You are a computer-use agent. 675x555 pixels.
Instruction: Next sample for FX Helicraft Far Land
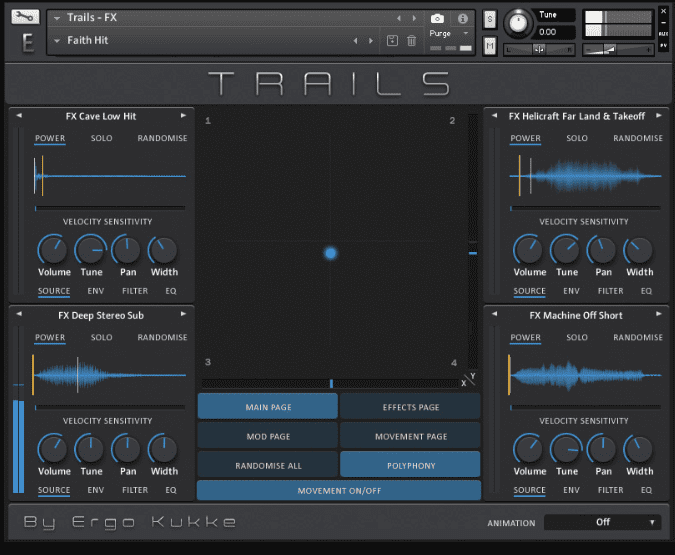(659, 115)
